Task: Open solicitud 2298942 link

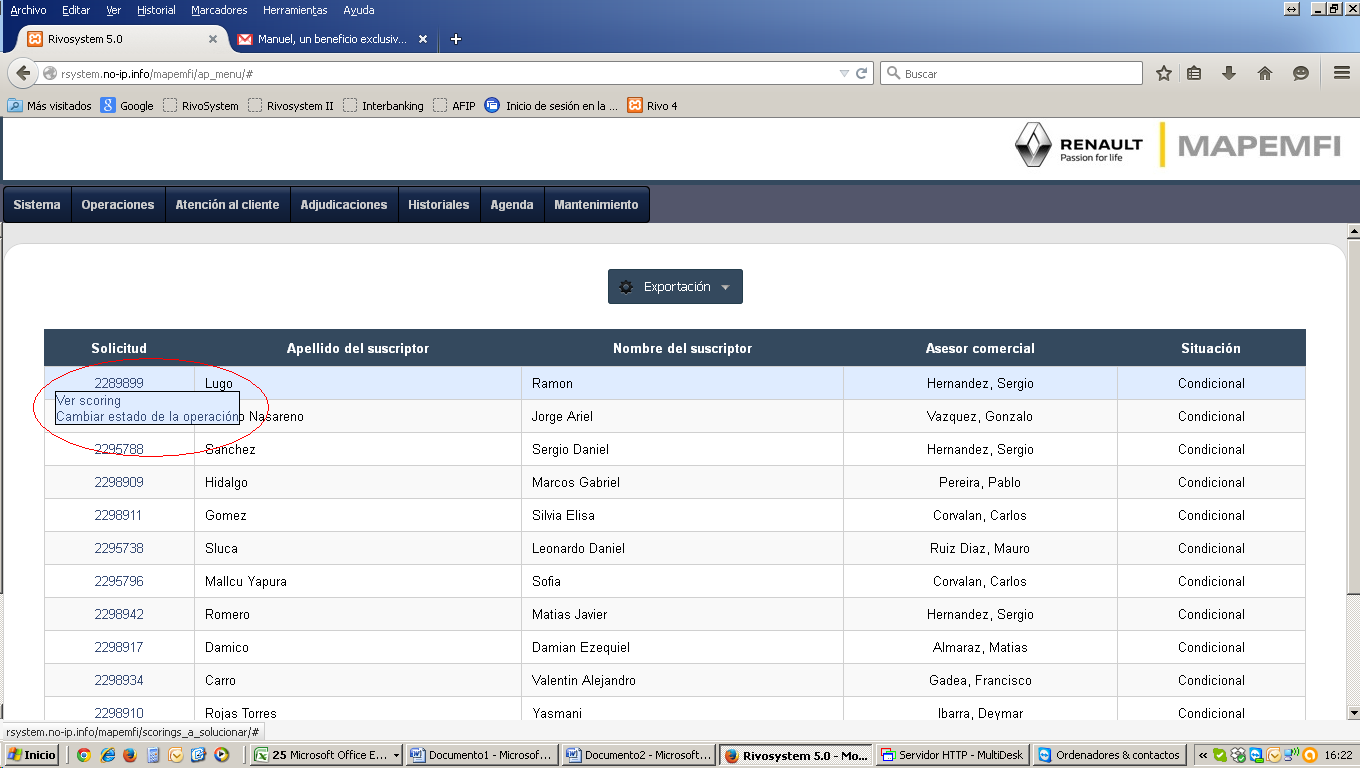Action: coord(119,614)
